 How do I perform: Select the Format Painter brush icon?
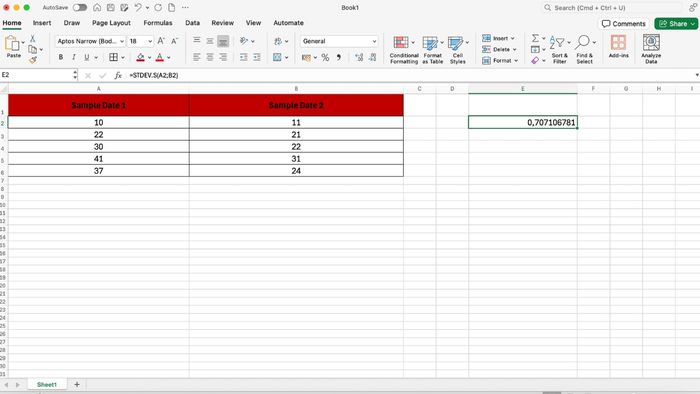point(32,60)
